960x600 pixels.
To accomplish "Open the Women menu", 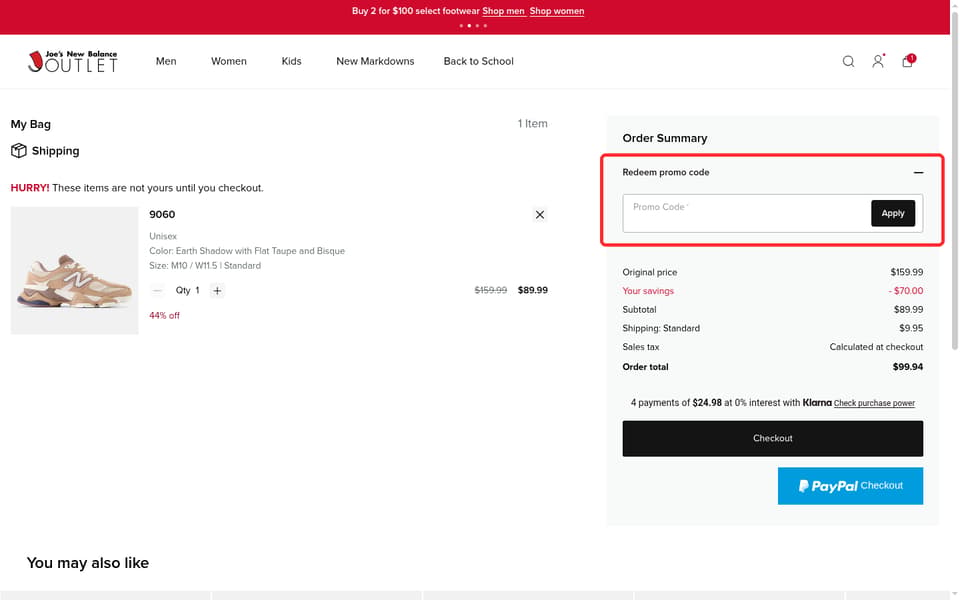I will [229, 61].
